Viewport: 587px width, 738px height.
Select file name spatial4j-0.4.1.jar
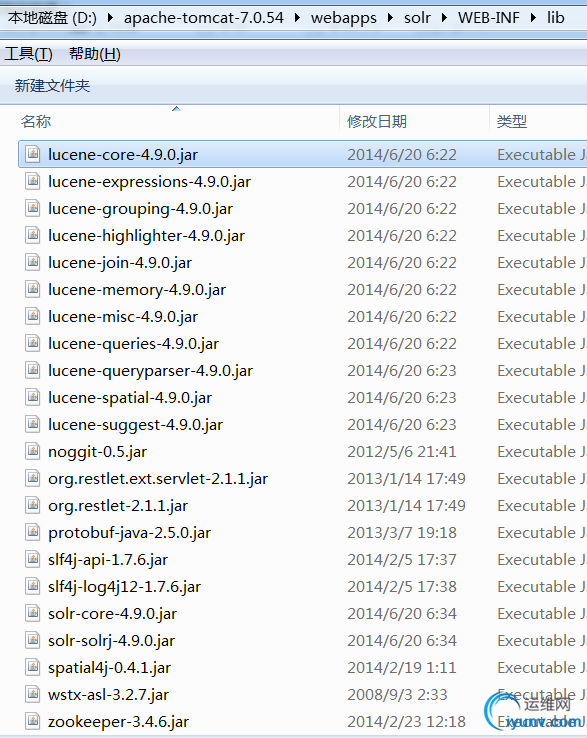click(109, 668)
